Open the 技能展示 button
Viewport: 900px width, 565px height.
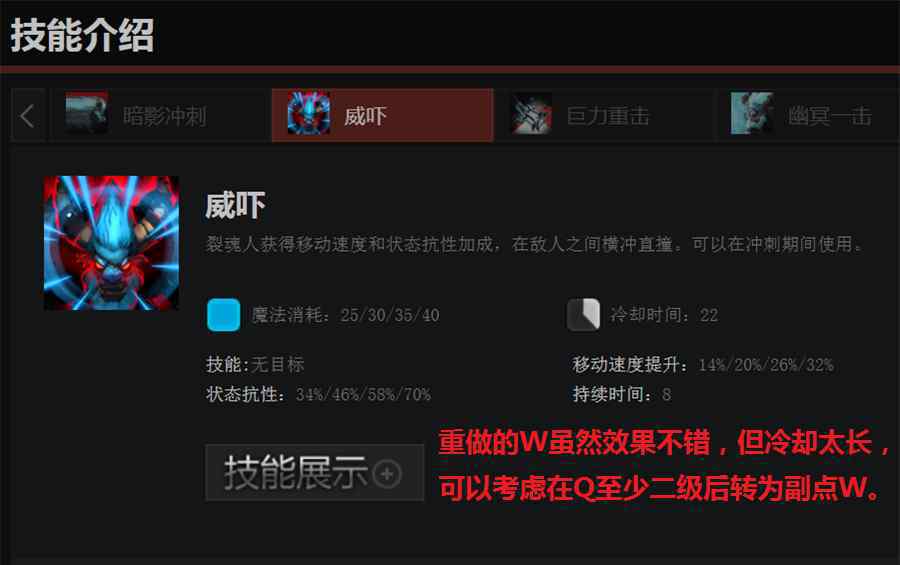[315, 473]
